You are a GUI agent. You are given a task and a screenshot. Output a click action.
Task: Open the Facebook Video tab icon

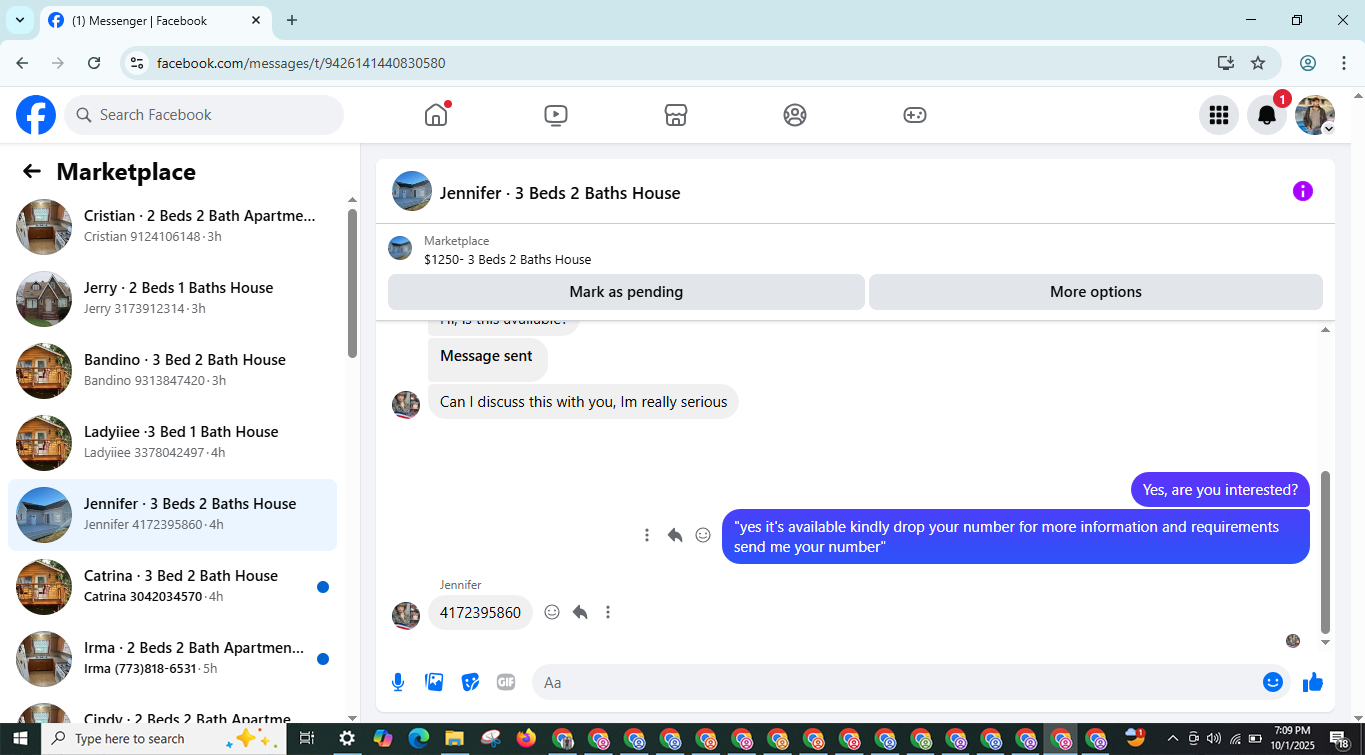click(556, 115)
